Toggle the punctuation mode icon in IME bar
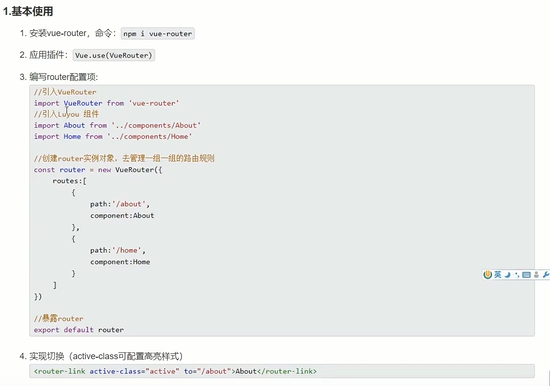The width and height of the screenshot is (550, 386). pos(517,275)
